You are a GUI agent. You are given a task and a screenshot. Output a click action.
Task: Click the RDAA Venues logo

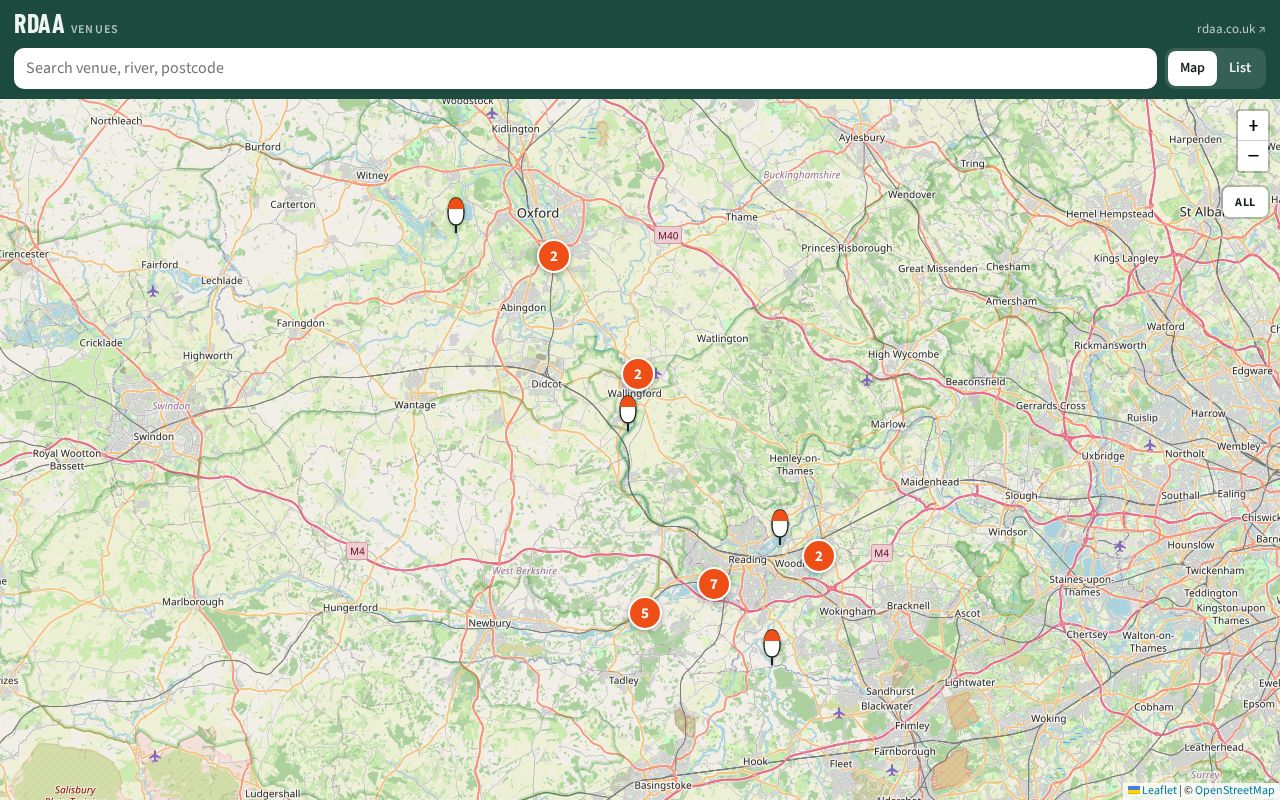[x=66, y=25]
